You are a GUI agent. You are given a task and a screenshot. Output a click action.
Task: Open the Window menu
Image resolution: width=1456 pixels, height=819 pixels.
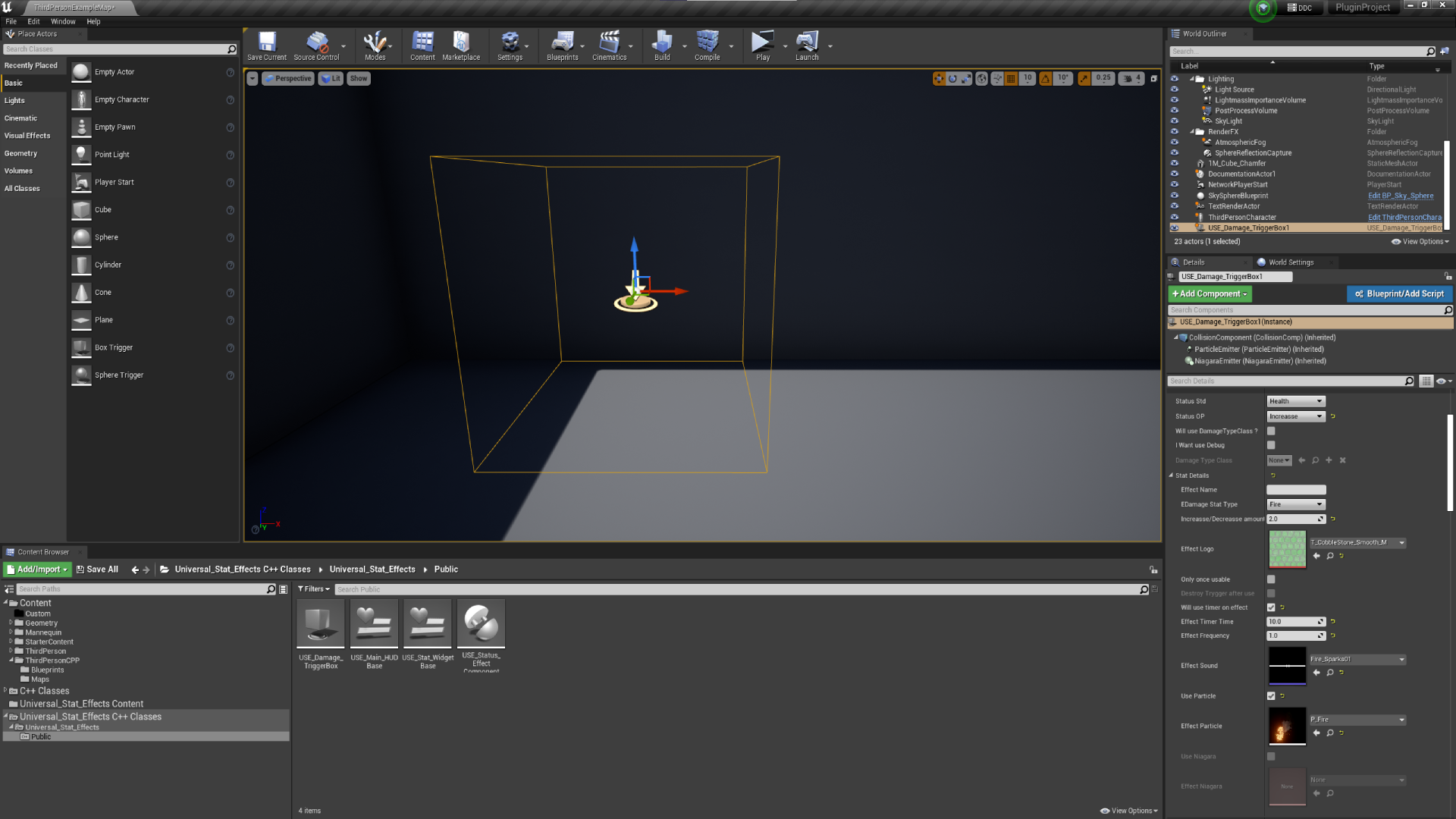[x=63, y=21]
